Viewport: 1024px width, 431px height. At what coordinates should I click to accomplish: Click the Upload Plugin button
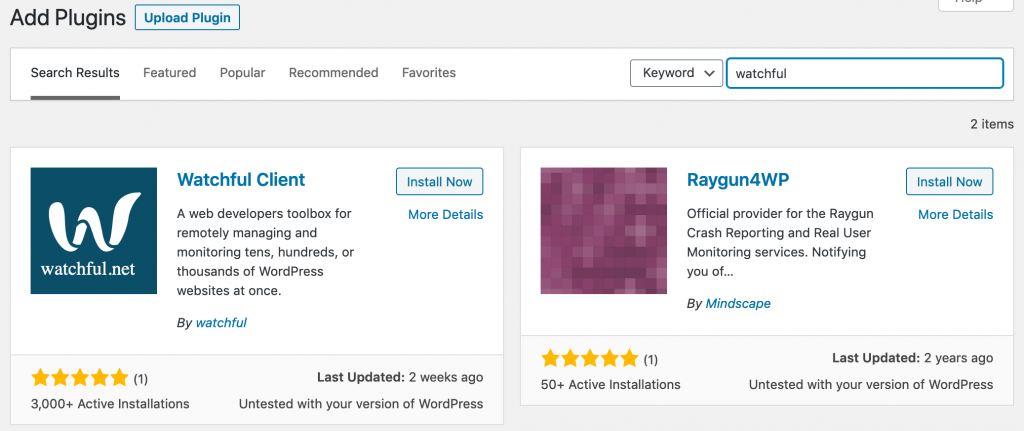click(187, 18)
